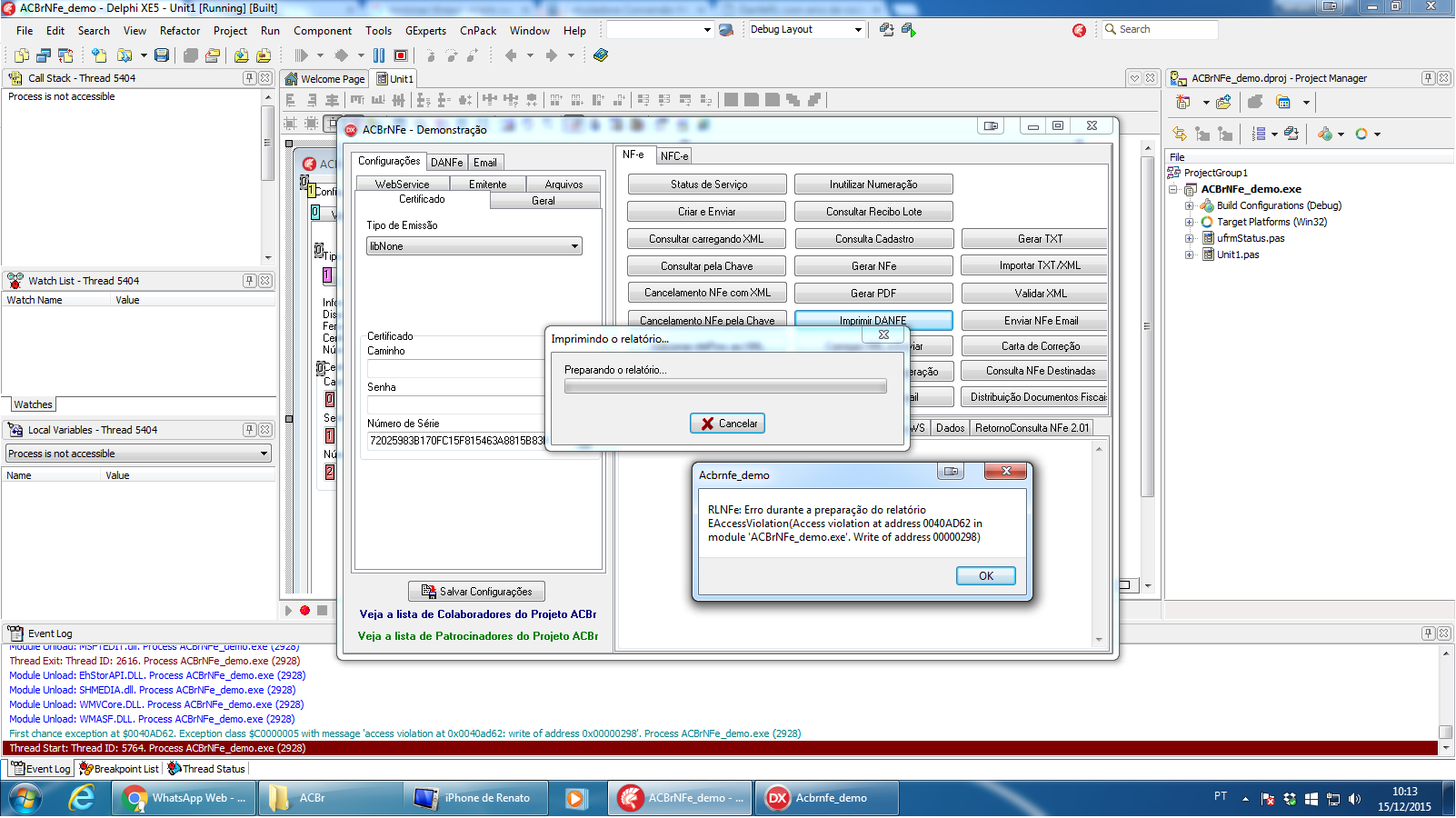Open the Run button dropdown arrow
Image resolution: width=1456 pixels, height=818 pixels.
click(320, 55)
